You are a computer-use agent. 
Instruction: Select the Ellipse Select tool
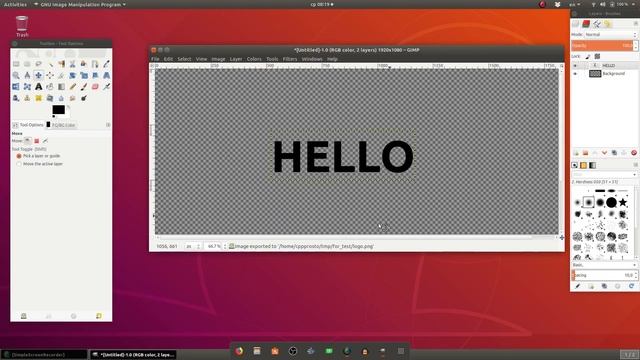27,64
